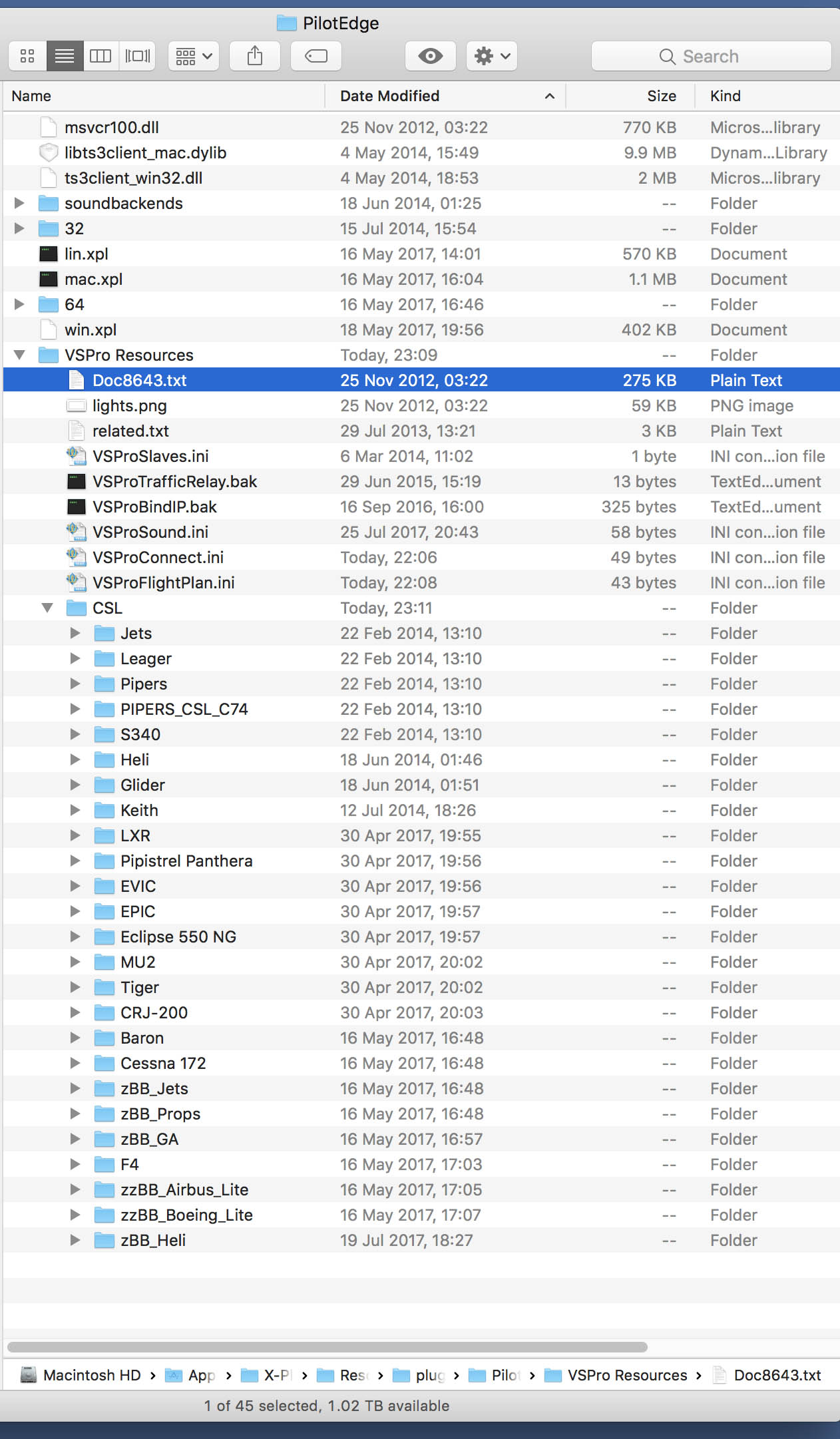The height and width of the screenshot is (1439, 840).
Task: Click the Edit Tags toolbar button
Action: (x=316, y=56)
